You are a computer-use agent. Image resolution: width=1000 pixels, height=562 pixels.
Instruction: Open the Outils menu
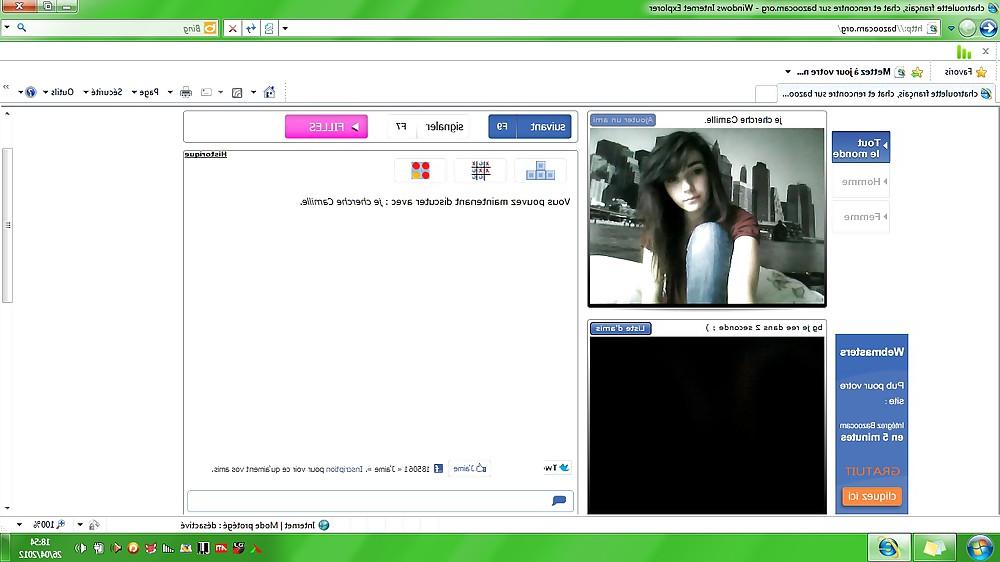point(59,92)
